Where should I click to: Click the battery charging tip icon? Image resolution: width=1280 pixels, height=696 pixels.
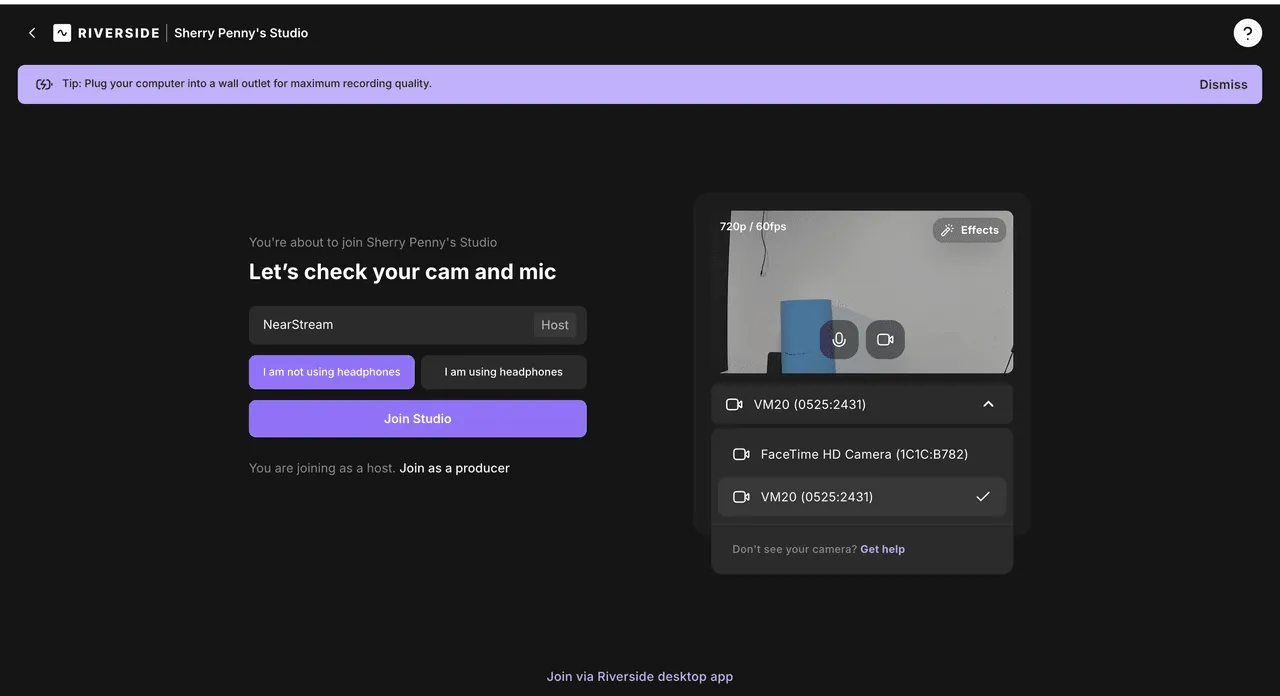[x=44, y=84]
